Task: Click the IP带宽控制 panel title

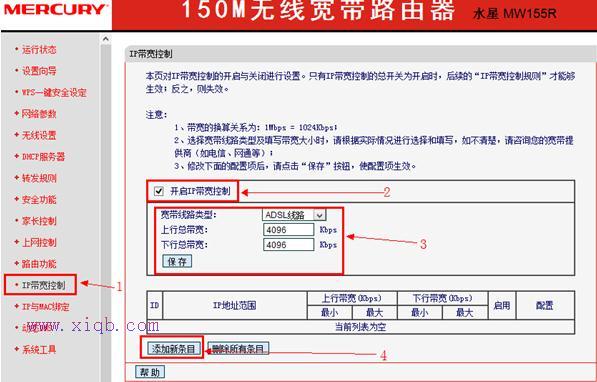Action: tap(151, 54)
